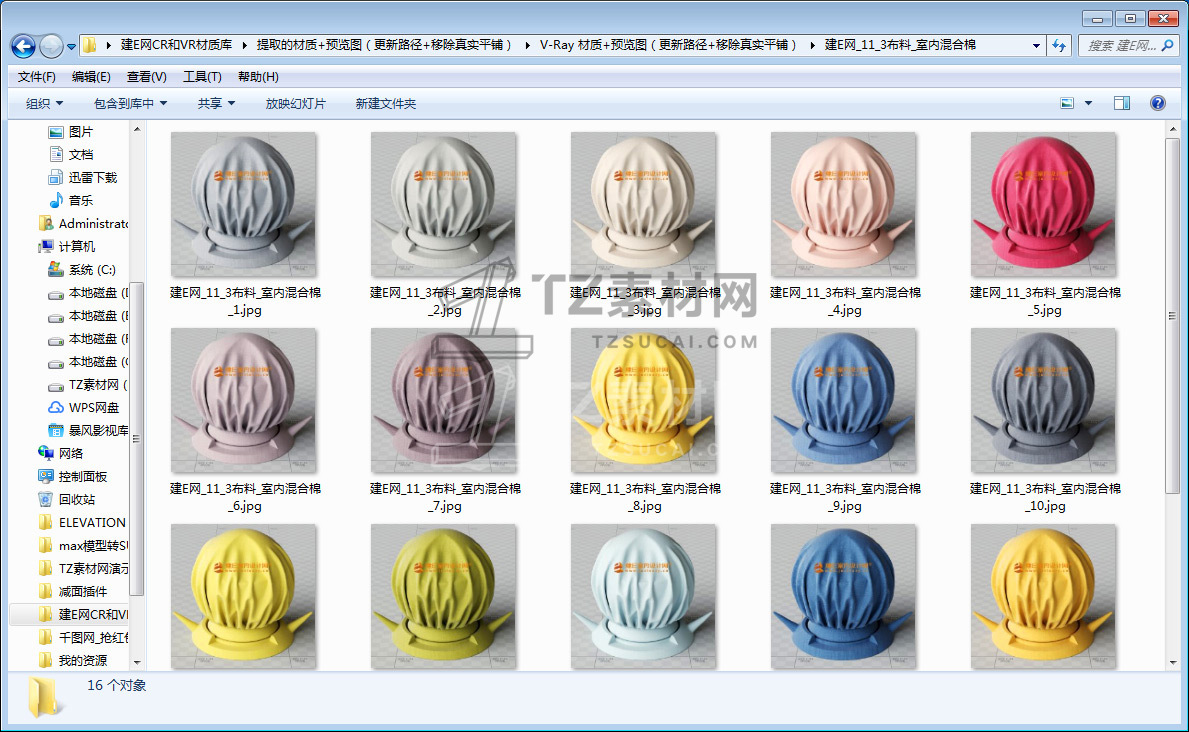The image size is (1189, 732).
Task: Click breadcrumb V-Ray 材质+预览图
Action: click(668, 46)
